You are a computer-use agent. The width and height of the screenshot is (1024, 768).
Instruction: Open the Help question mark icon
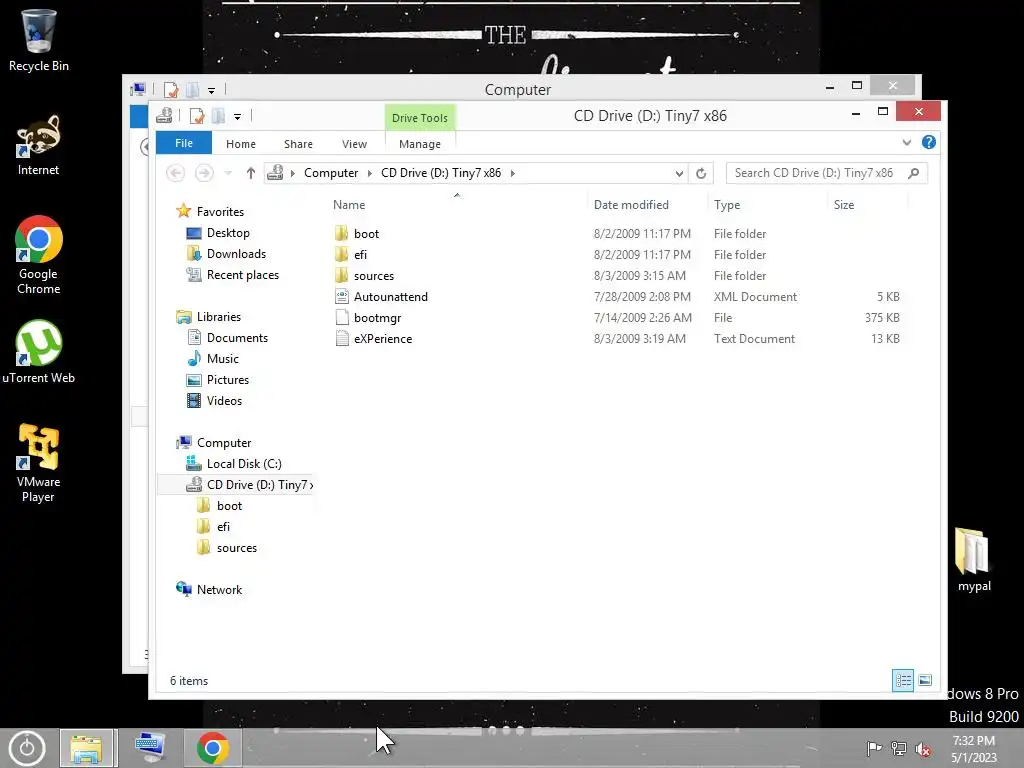pyautogui.click(x=929, y=142)
